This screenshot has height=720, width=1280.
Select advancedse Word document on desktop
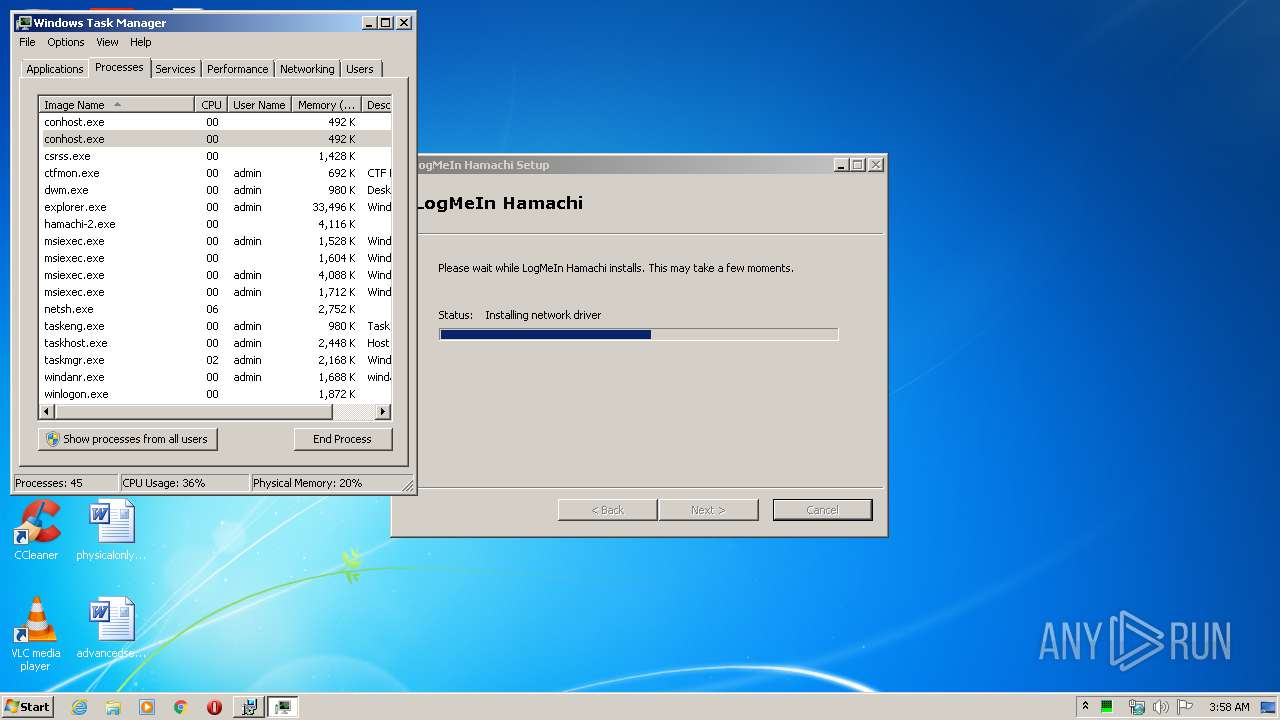point(111,628)
